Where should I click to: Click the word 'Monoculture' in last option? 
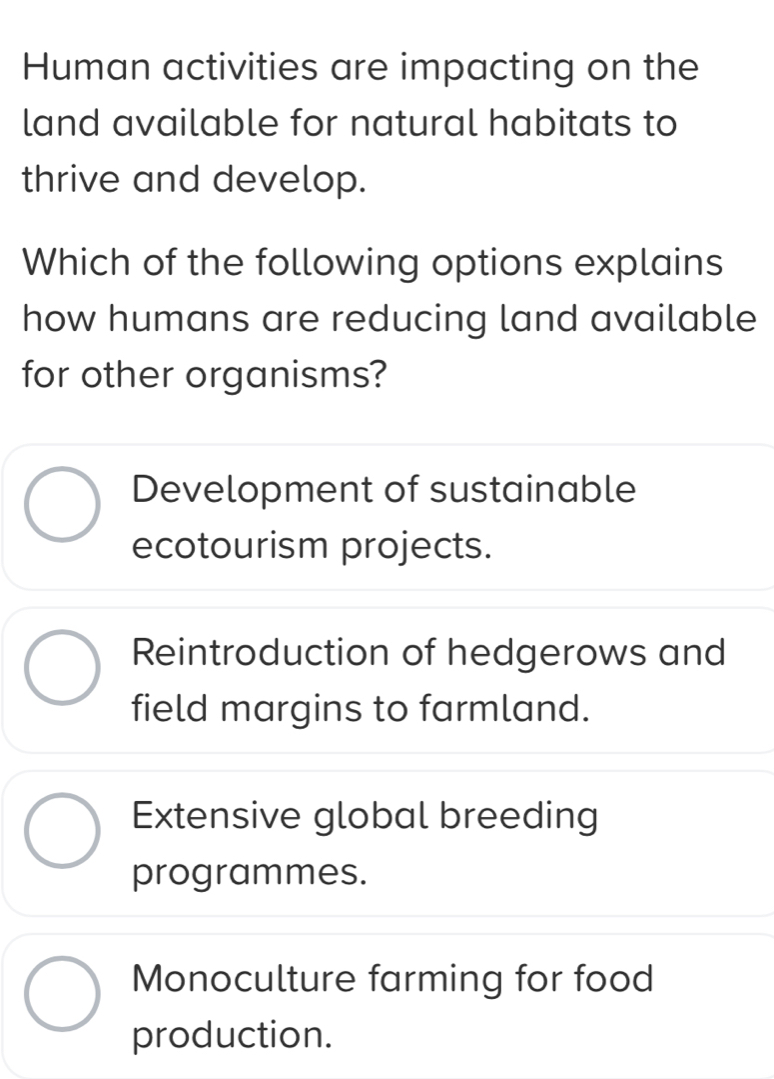pyautogui.click(x=244, y=979)
